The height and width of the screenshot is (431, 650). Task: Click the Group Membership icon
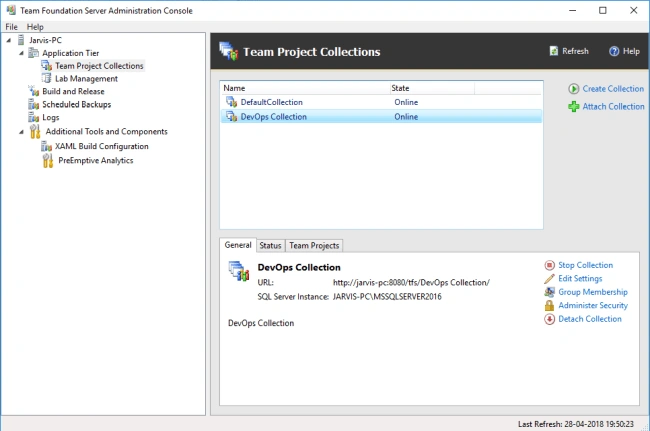tap(549, 292)
